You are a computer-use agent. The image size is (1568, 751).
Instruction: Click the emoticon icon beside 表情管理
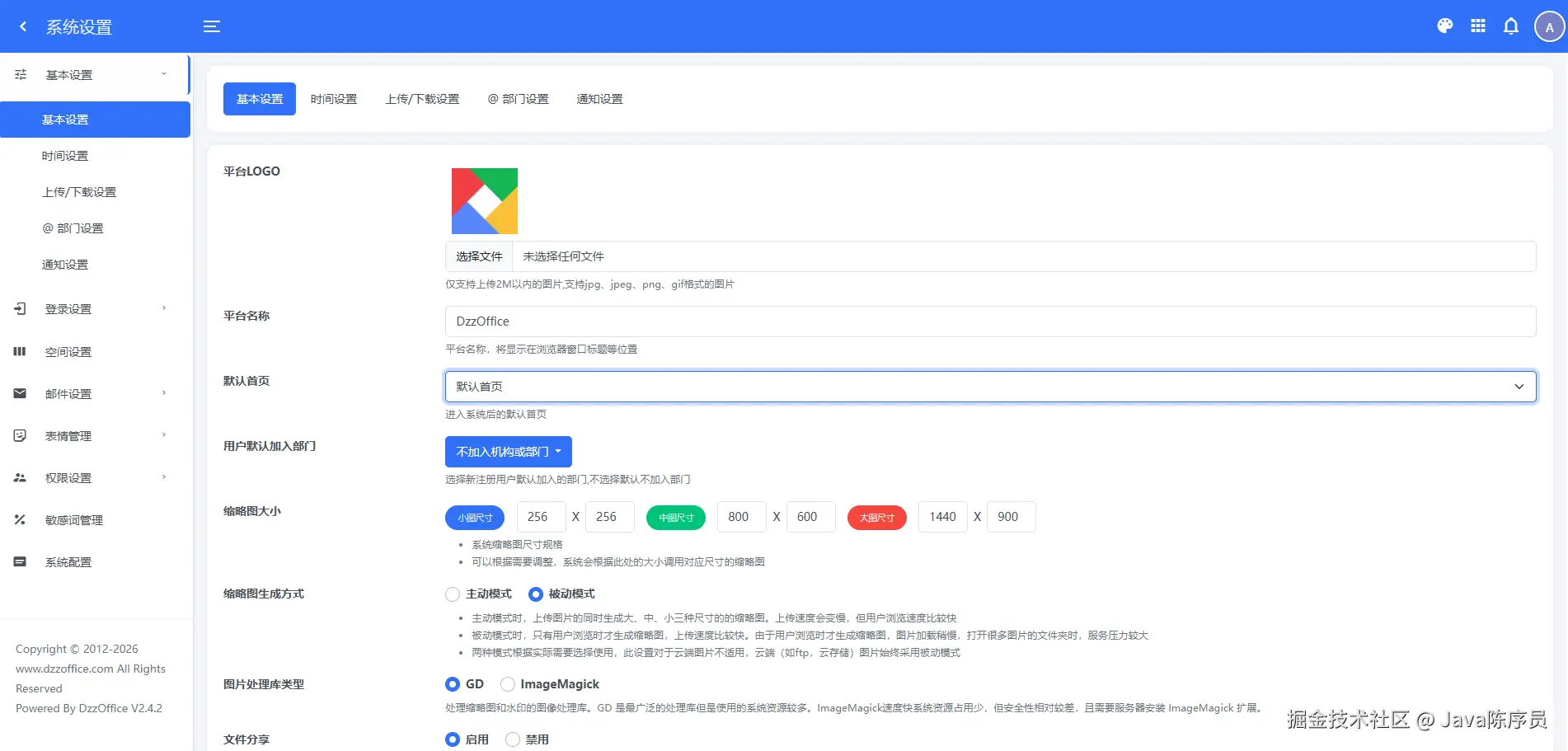click(x=20, y=436)
